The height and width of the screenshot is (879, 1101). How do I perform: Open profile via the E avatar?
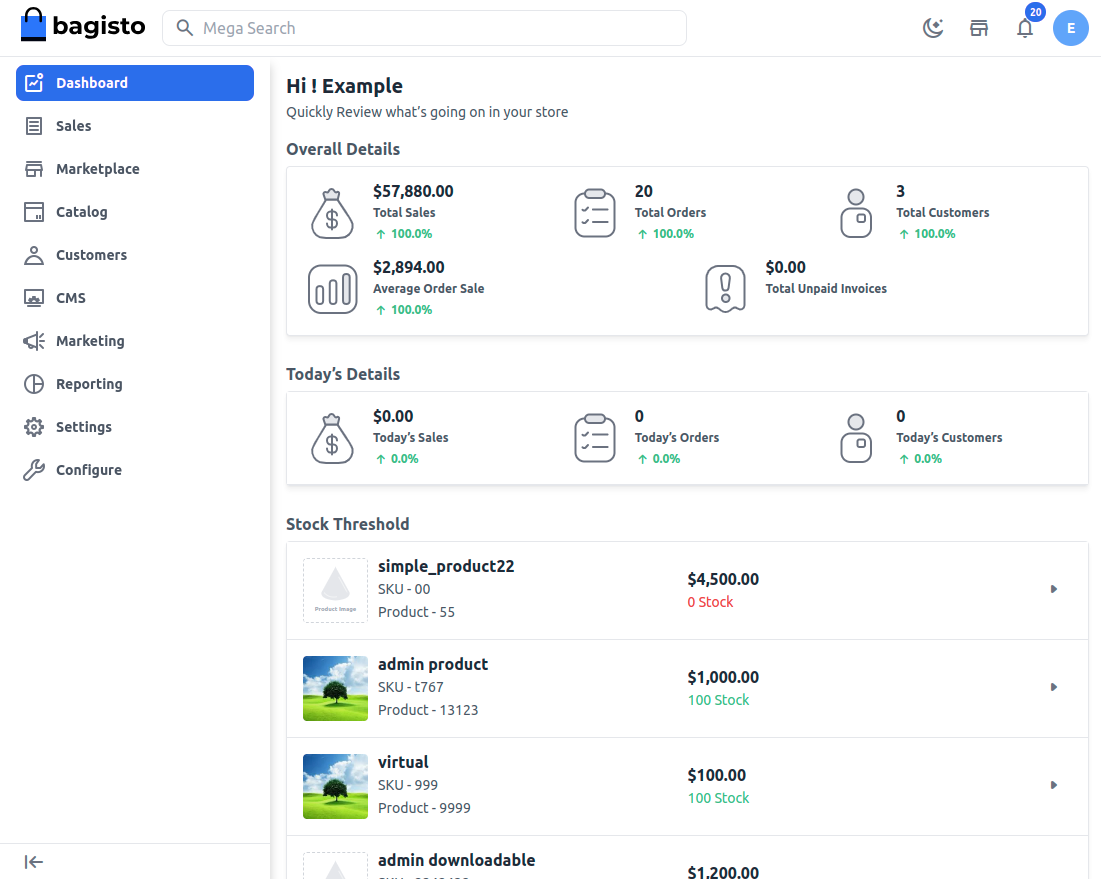tap(1071, 28)
